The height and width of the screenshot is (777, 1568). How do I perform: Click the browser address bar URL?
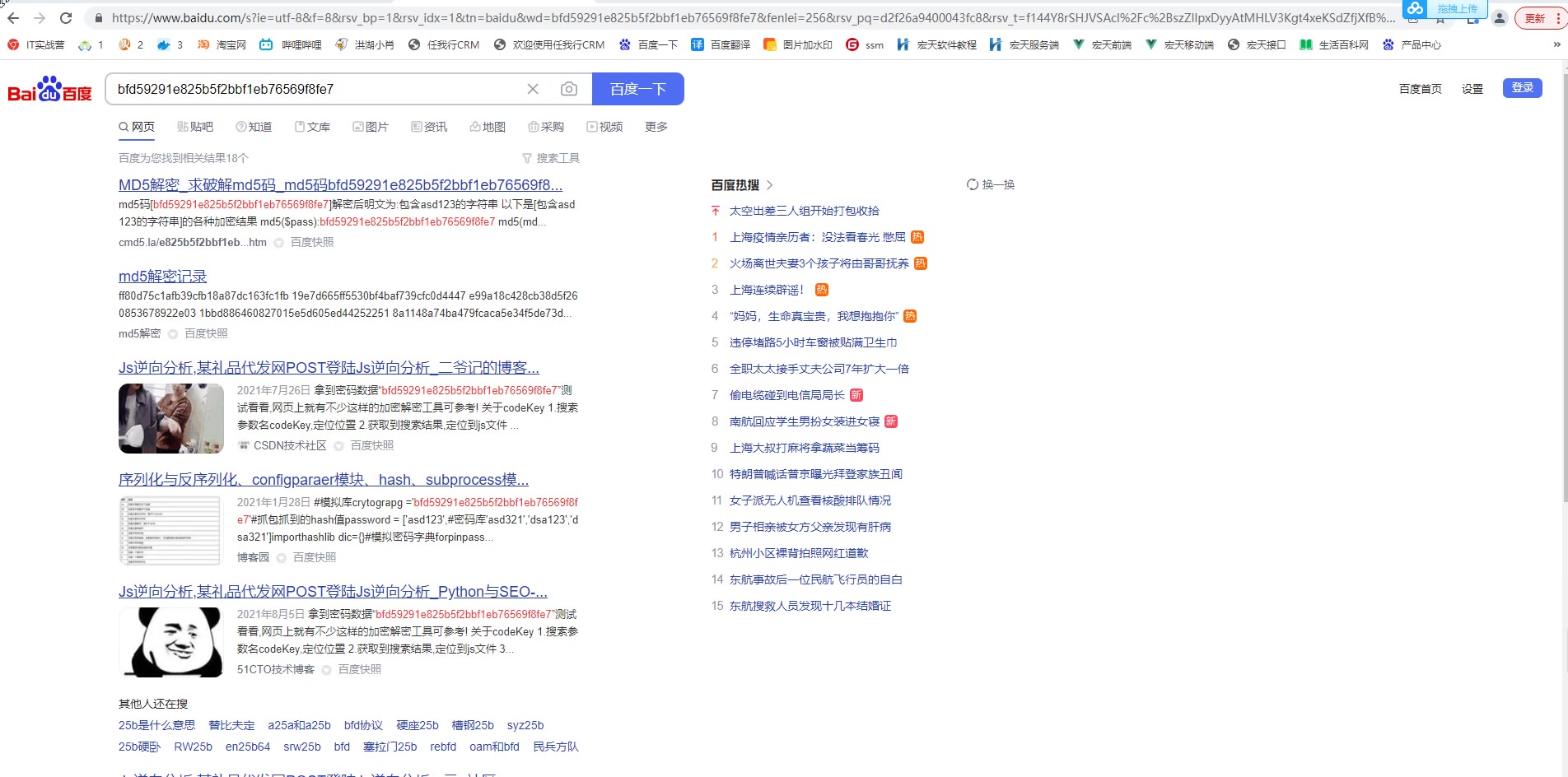[x=754, y=17]
